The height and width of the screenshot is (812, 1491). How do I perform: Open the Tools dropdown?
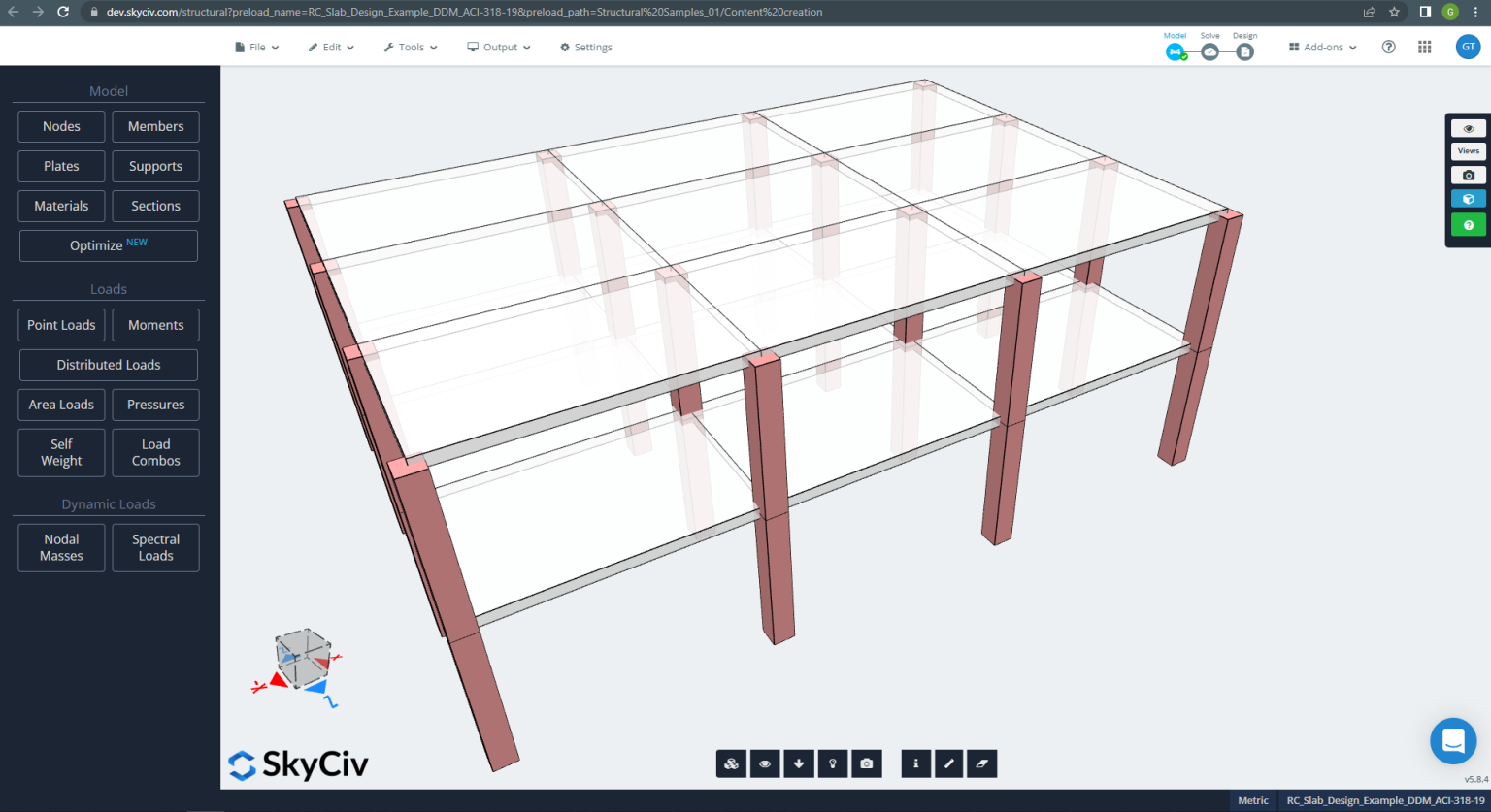pyautogui.click(x=410, y=46)
